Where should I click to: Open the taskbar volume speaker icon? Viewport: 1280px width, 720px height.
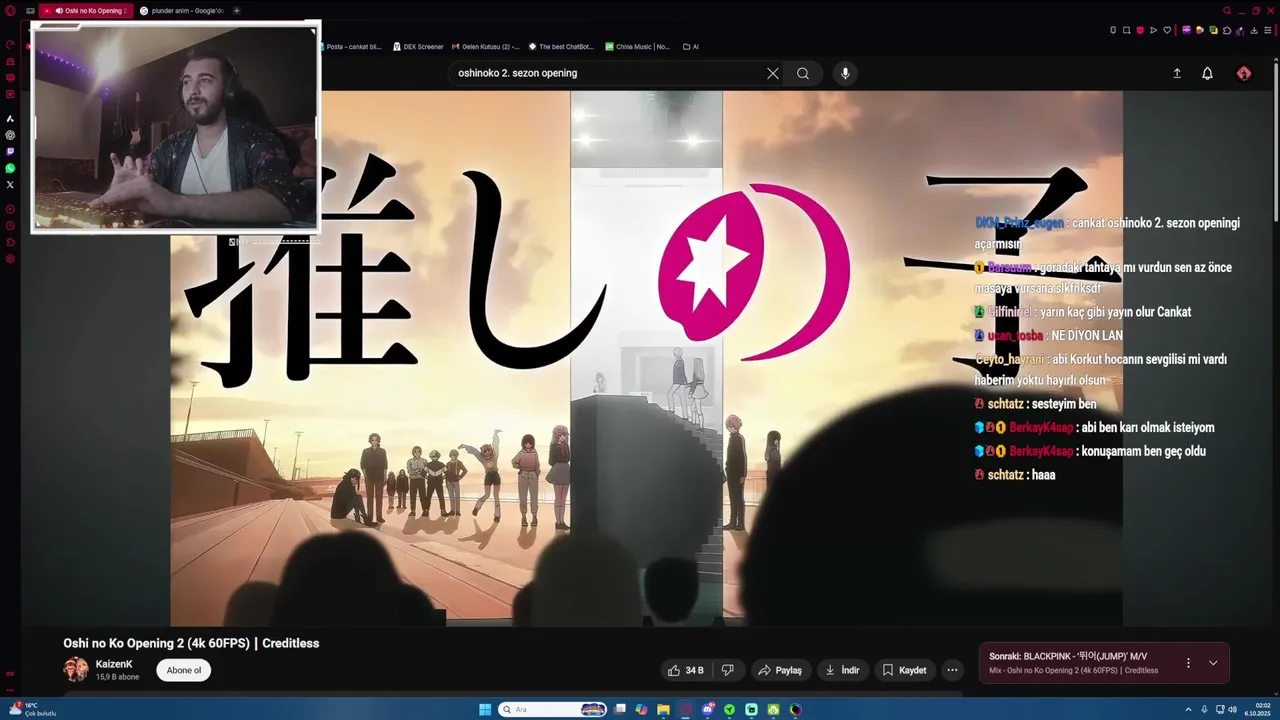1232,709
